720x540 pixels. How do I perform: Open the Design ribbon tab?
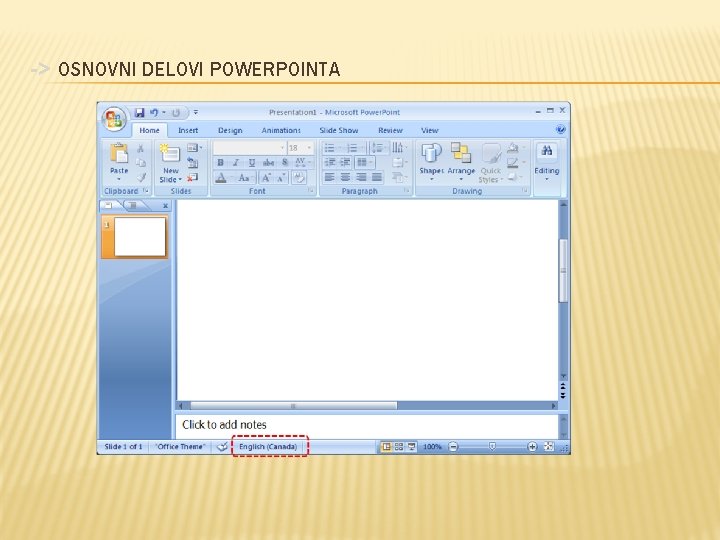tap(230, 130)
